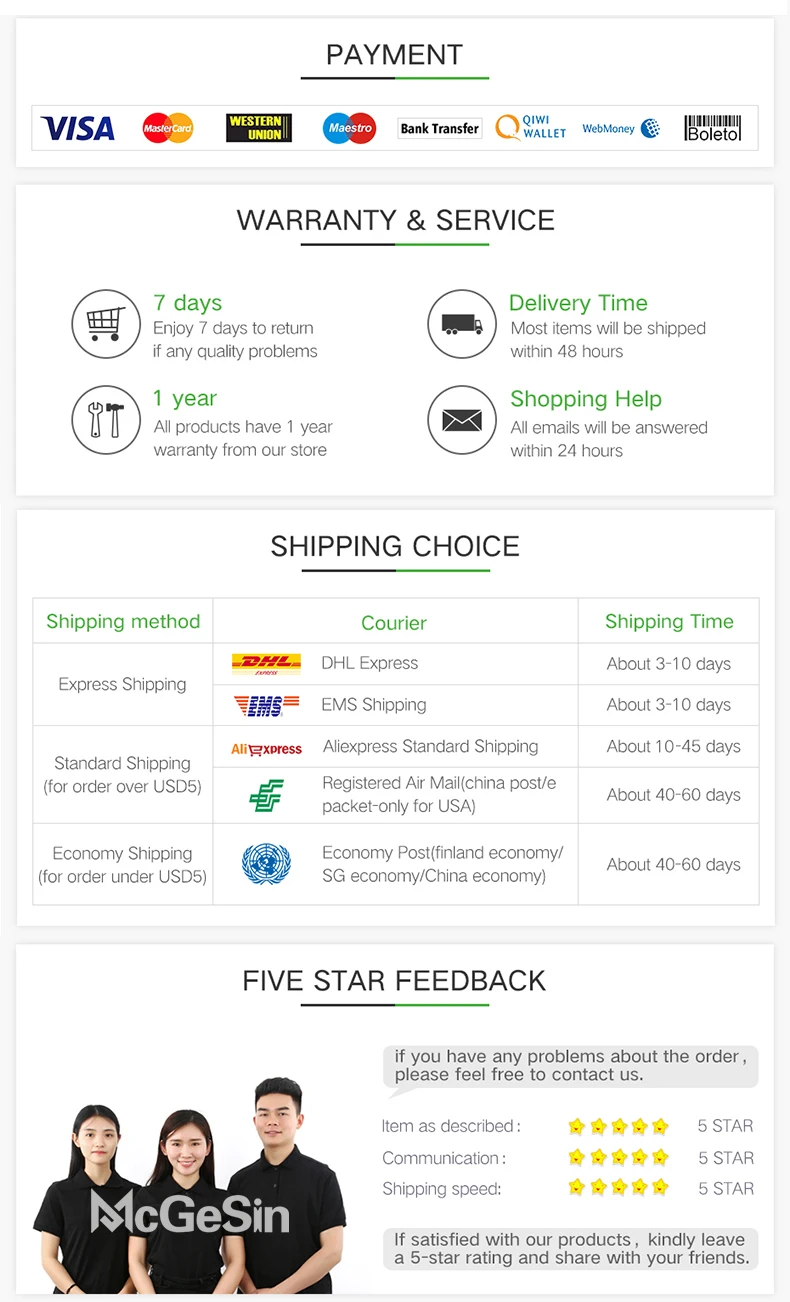Click the Bank Transfer badge
This screenshot has width=790, height=1302.
pos(439,128)
